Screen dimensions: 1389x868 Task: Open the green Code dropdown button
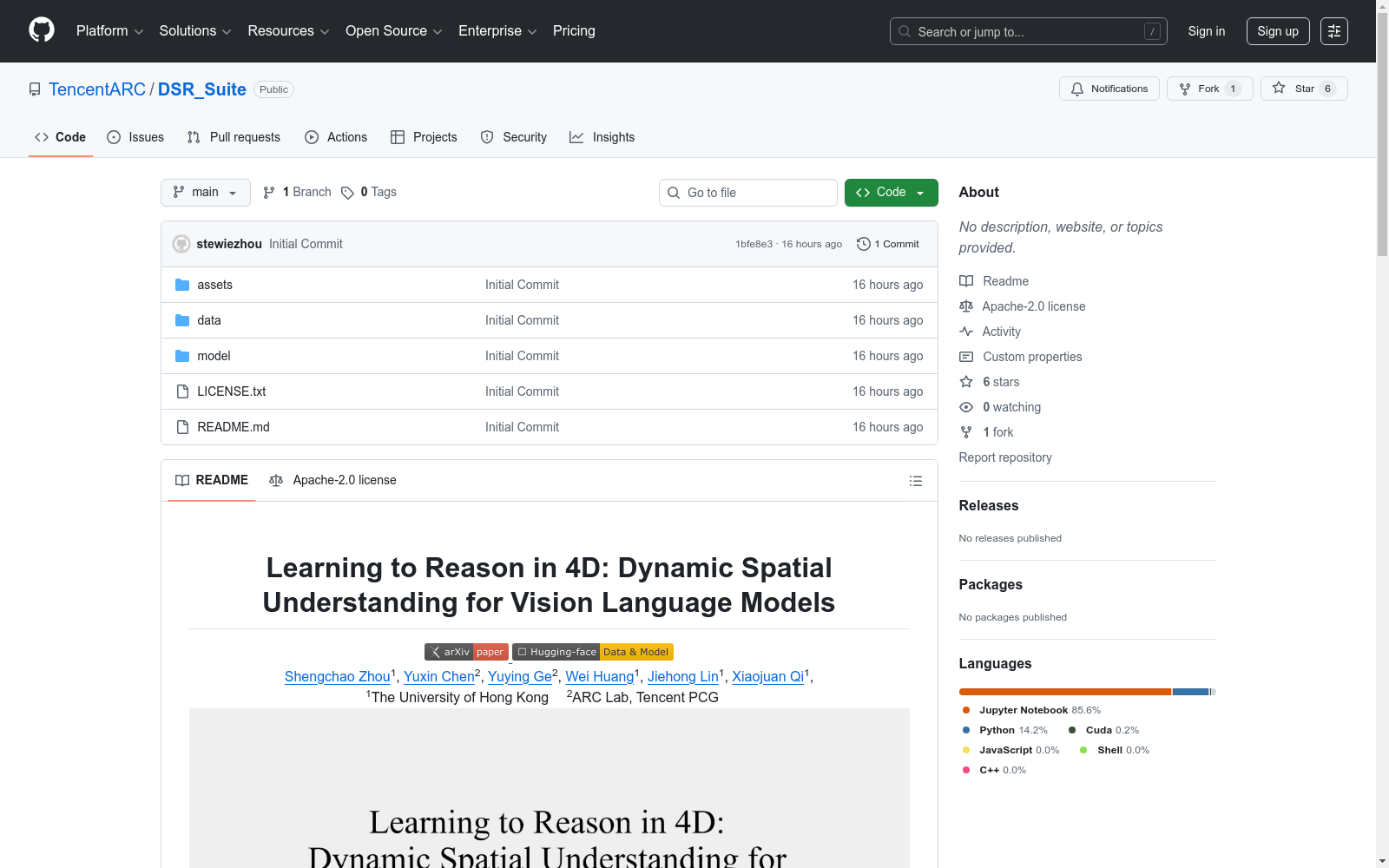pyautogui.click(x=892, y=193)
